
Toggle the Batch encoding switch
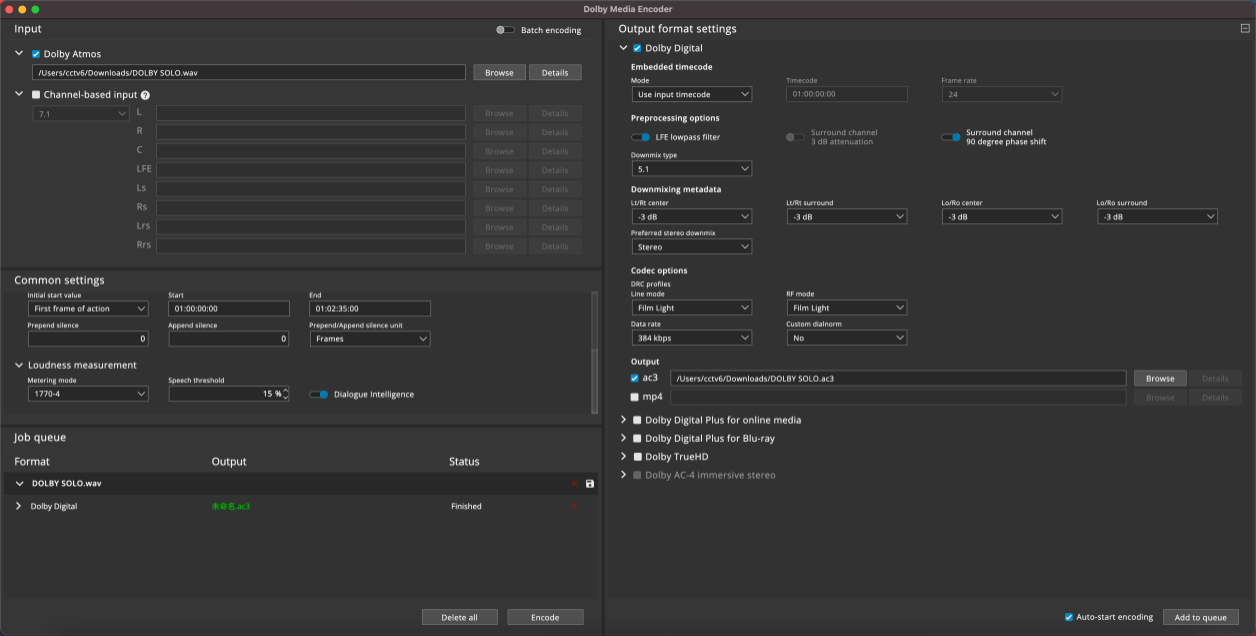pyautogui.click(x=506, y=30)
